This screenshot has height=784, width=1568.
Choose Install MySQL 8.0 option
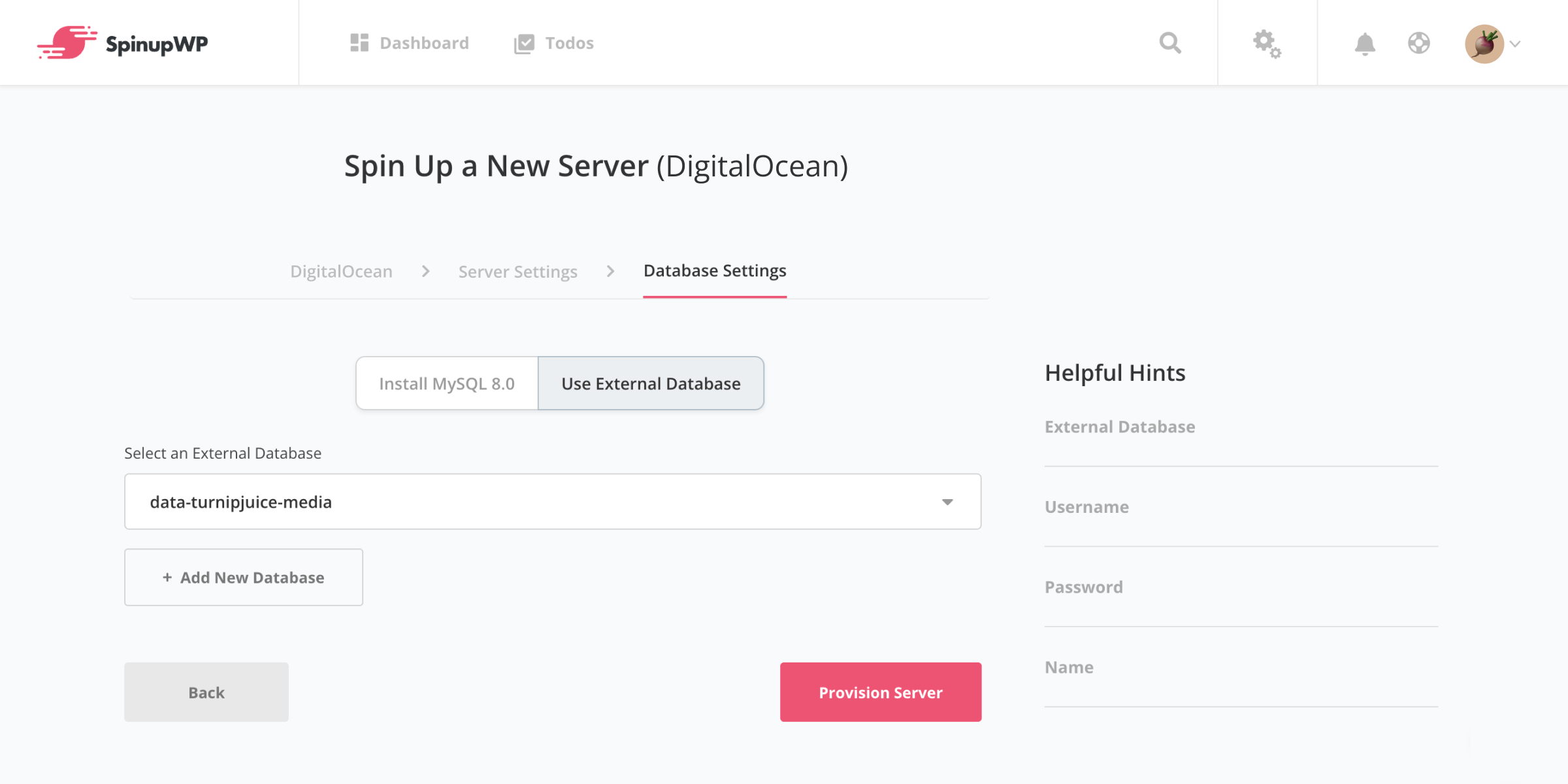[x=447, y=383]
